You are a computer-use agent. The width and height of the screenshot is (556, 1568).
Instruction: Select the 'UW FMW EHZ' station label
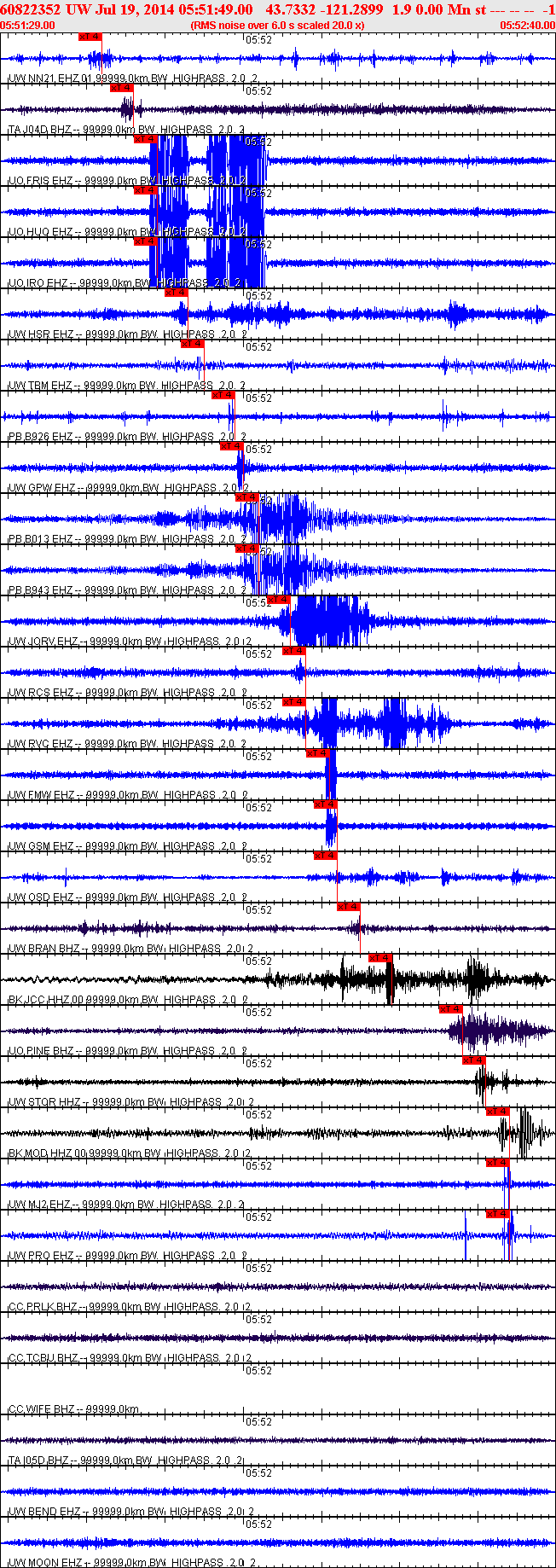point(41,795)
